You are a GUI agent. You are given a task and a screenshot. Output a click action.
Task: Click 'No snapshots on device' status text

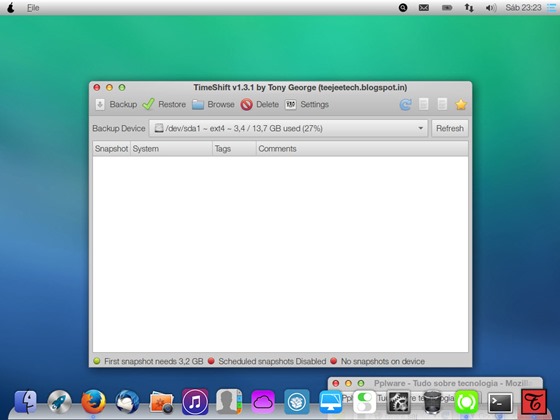[383, 361]
